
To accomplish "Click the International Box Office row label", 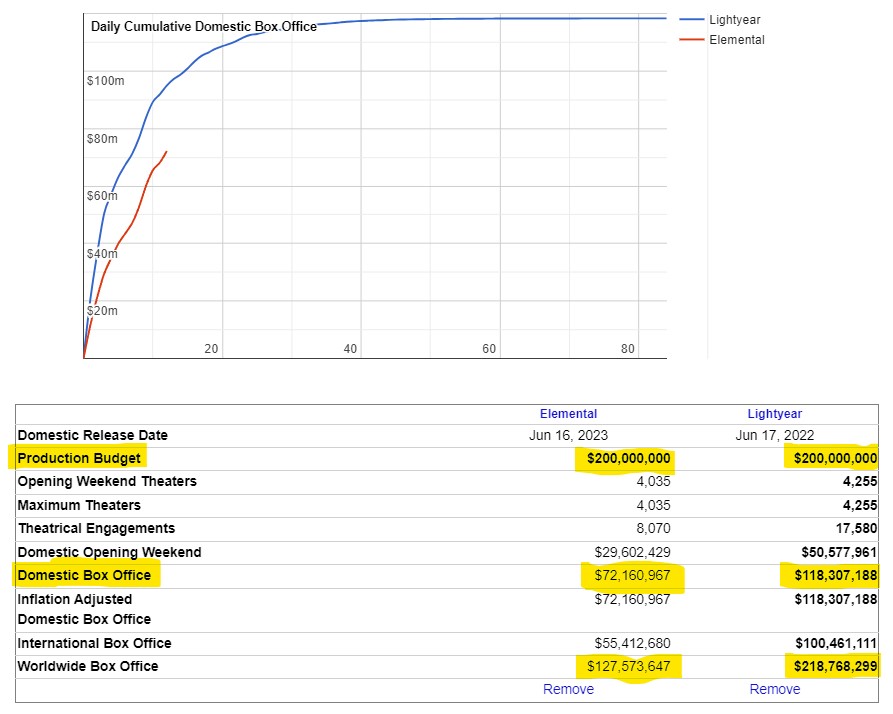I will pyautogui.click(x=94, y=643).
